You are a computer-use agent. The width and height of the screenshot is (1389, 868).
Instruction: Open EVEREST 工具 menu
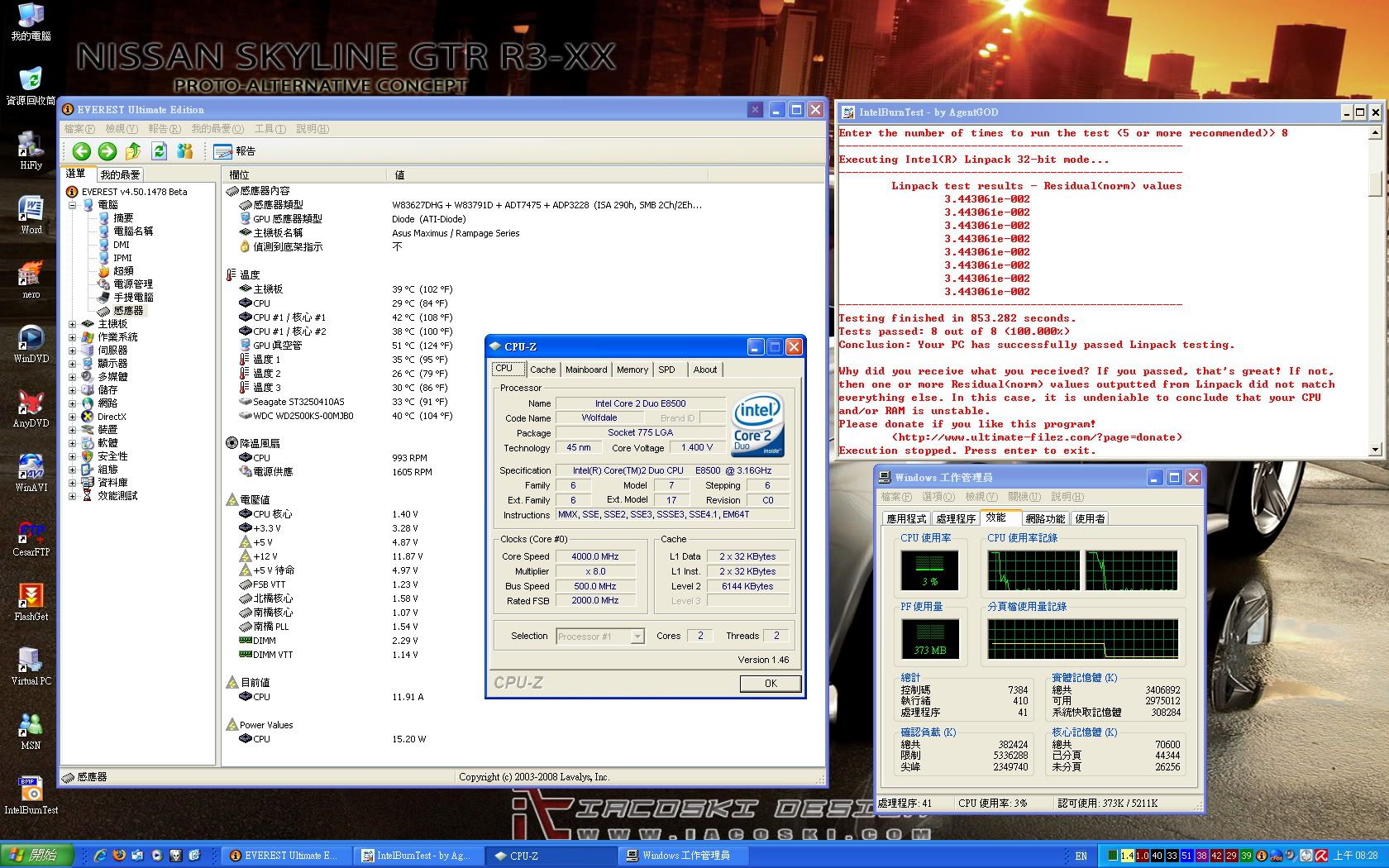click(x=270, y=129)
